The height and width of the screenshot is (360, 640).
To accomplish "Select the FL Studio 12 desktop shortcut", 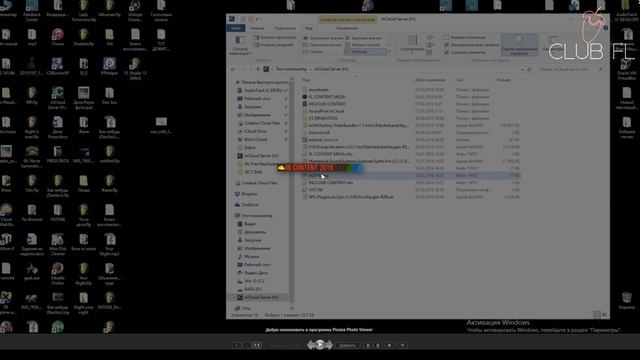I will (x=135, y=68).
